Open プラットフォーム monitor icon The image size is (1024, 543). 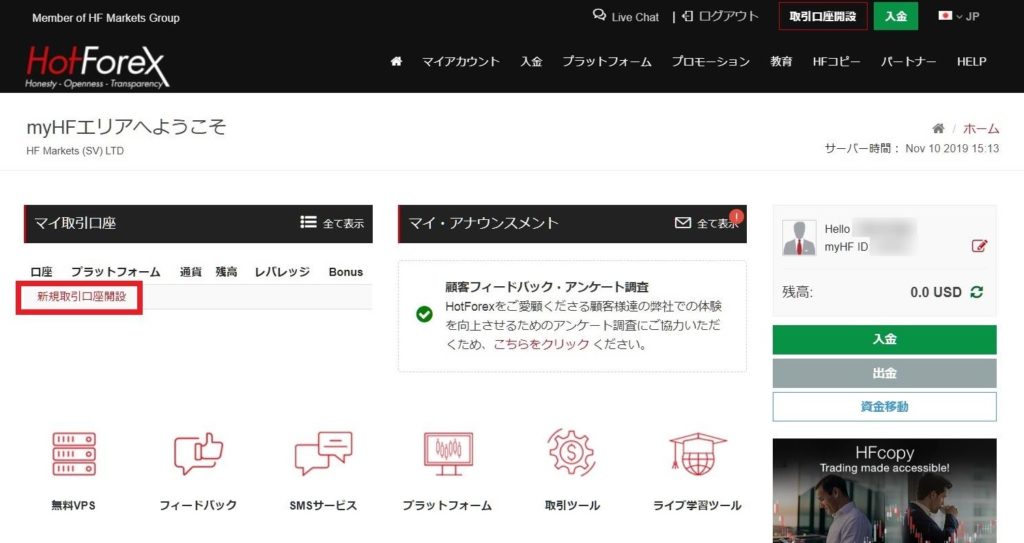(x=448, y=453)
